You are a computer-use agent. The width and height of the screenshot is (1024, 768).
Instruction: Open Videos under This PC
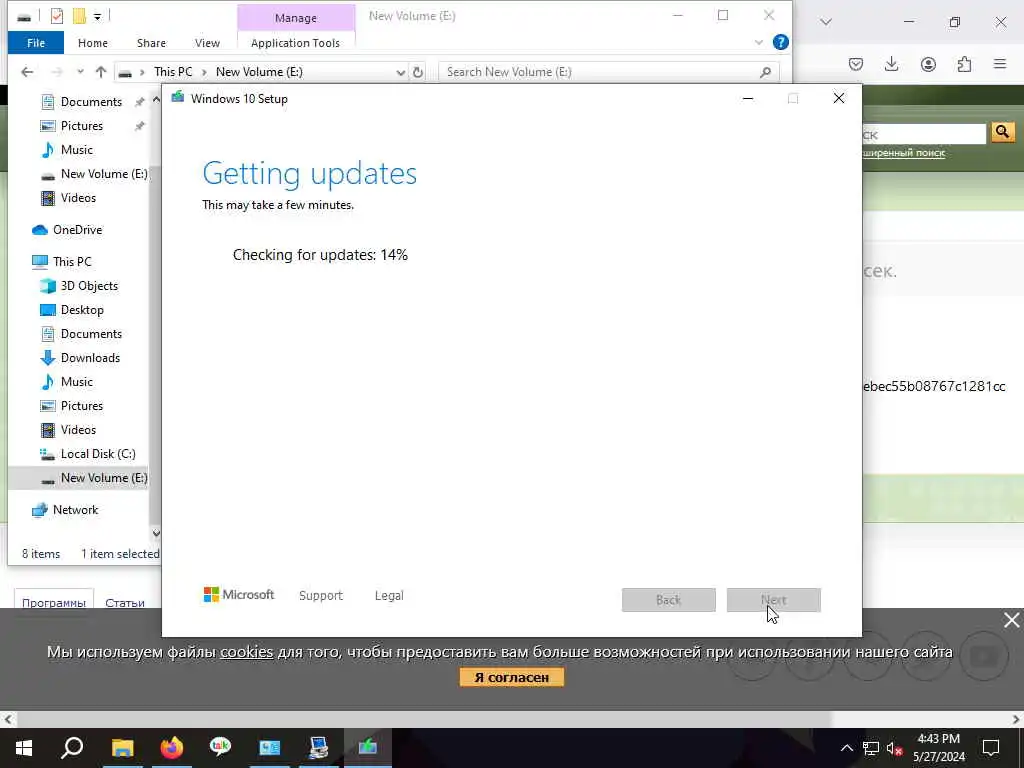point(78,430)
